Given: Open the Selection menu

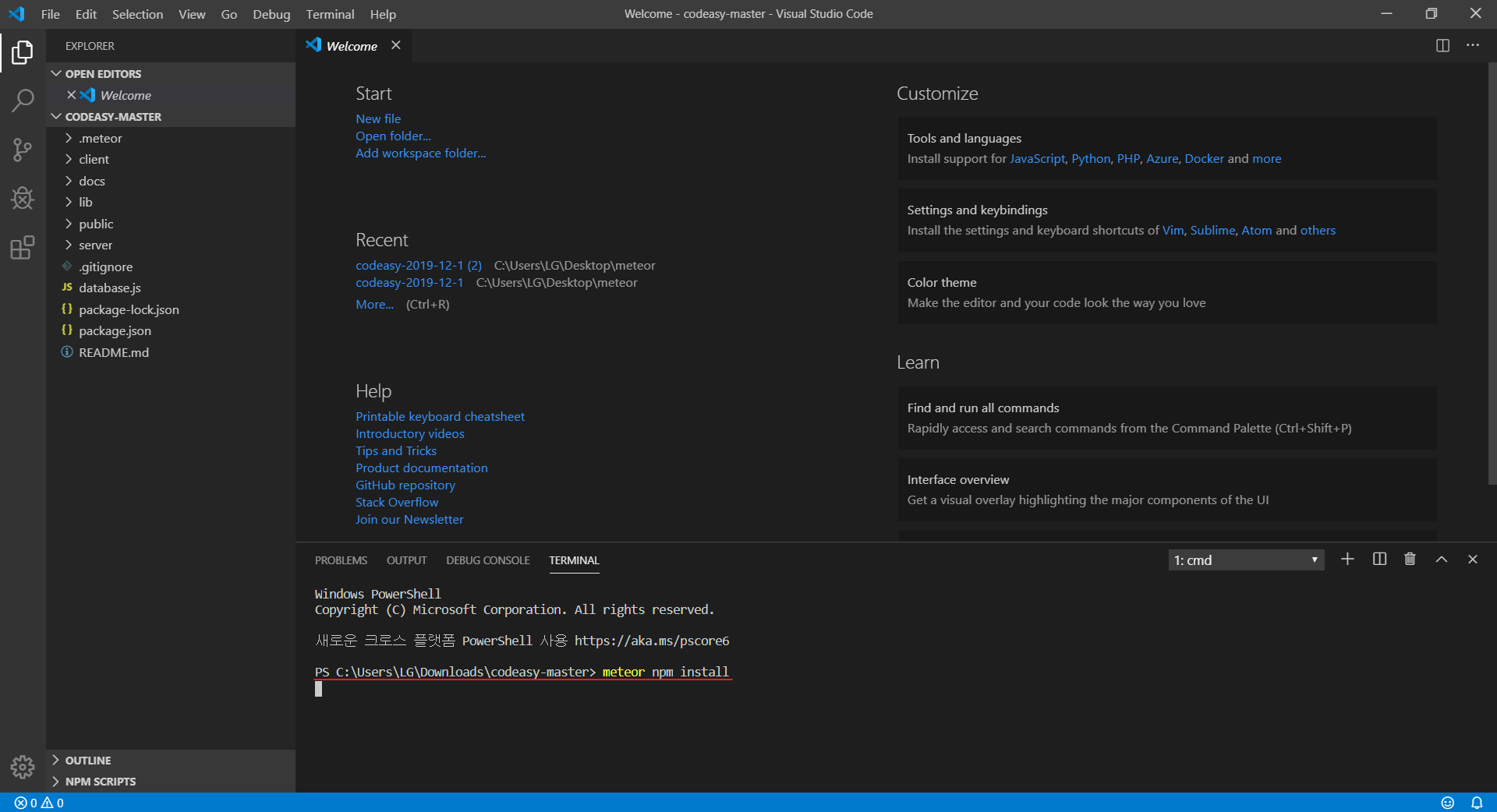Looking at the screenshot, I should pyautogui.click(x=137, y=14).
